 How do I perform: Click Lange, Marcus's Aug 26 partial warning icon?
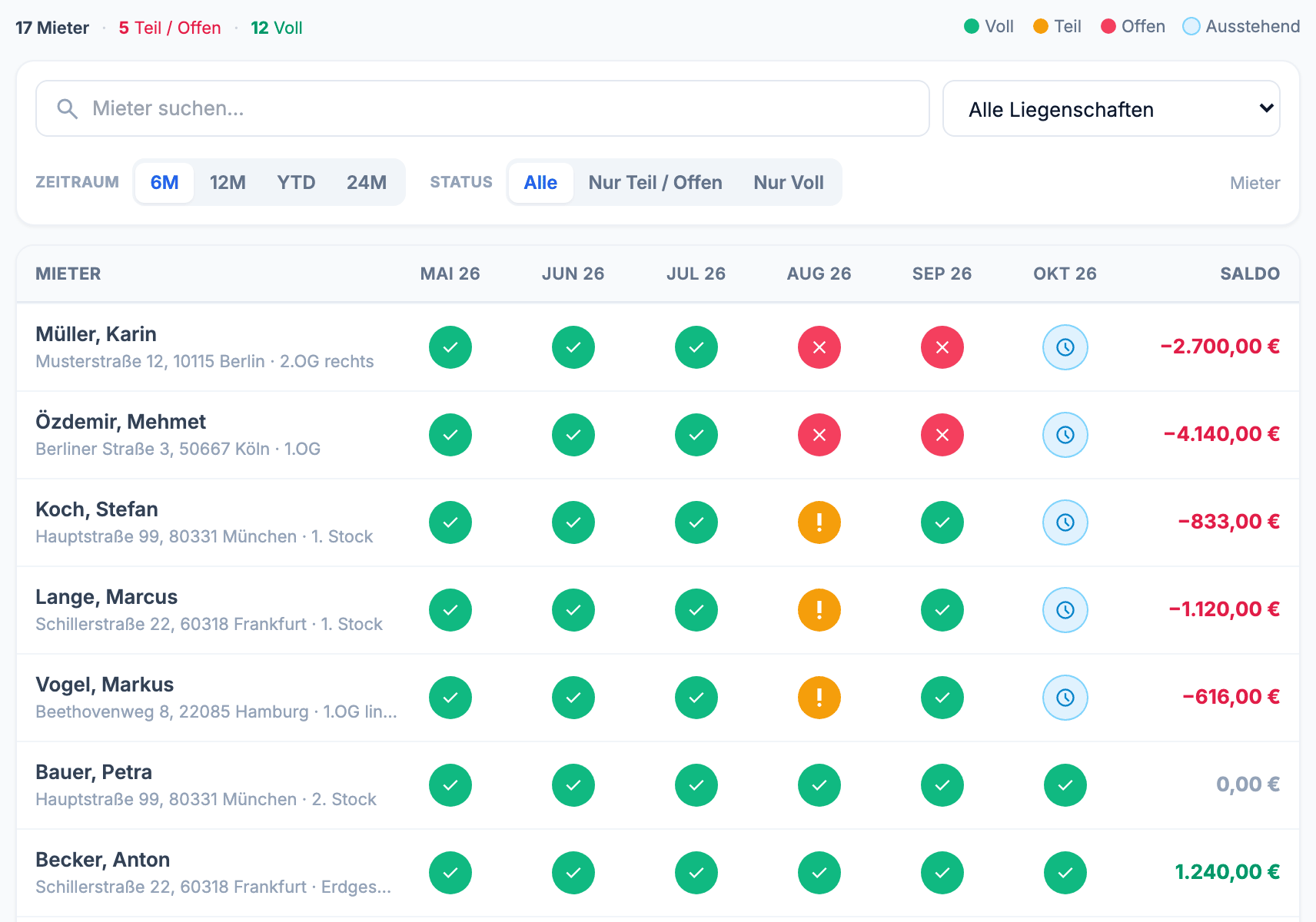(x=819, y=610)
